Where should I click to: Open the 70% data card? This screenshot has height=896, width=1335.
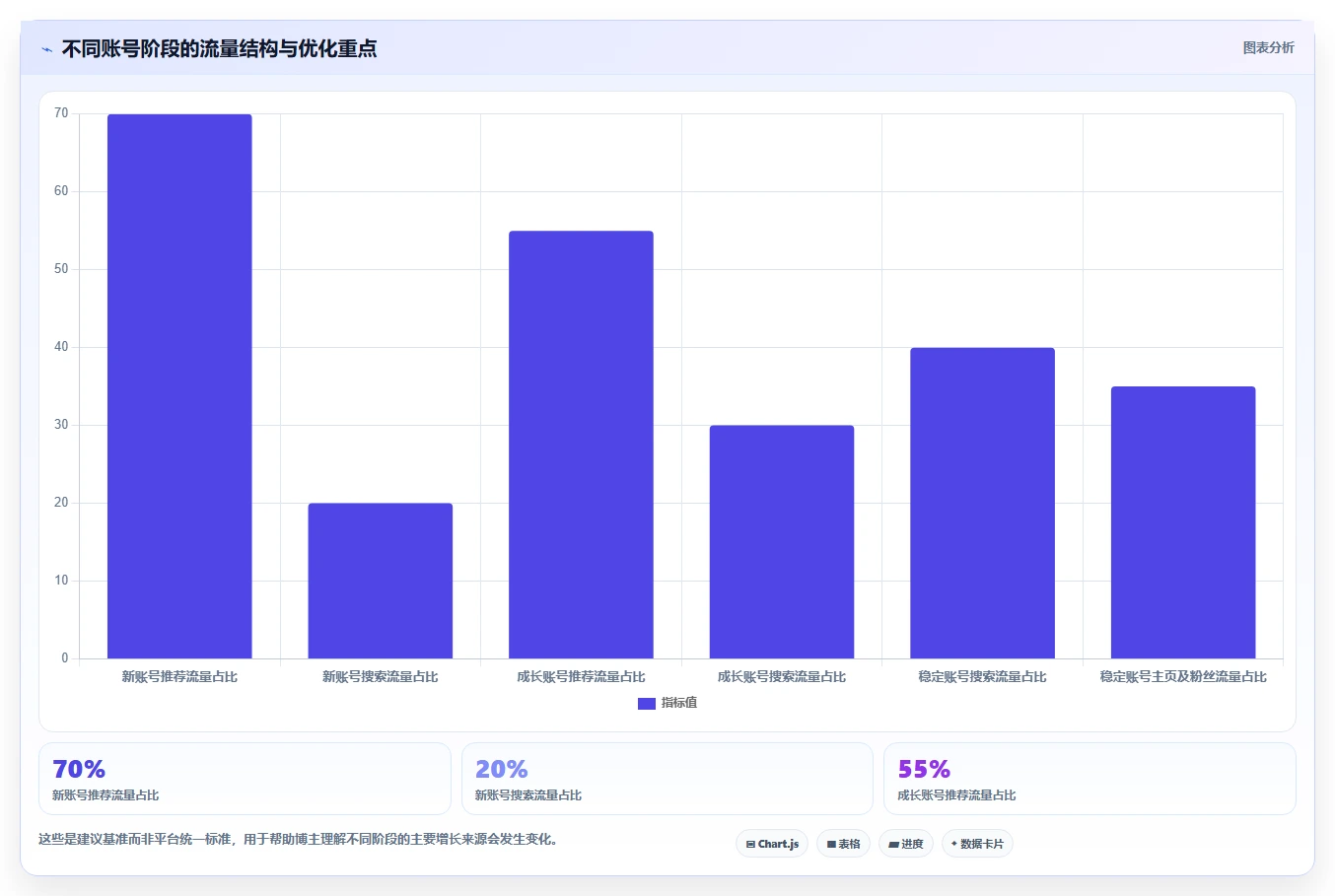pyautogui.click(x=245, y=779)
